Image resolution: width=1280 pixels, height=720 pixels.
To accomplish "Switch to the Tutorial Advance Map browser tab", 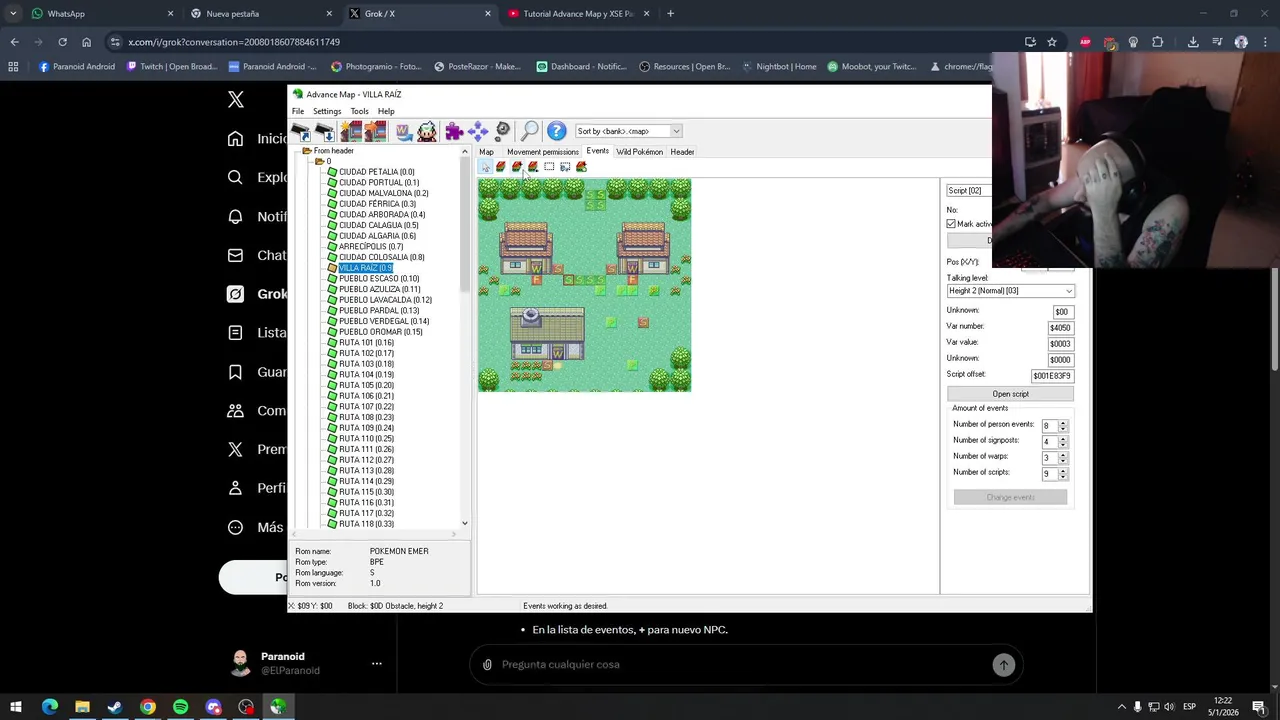I will pyautogui.click(x=578, y=14).
